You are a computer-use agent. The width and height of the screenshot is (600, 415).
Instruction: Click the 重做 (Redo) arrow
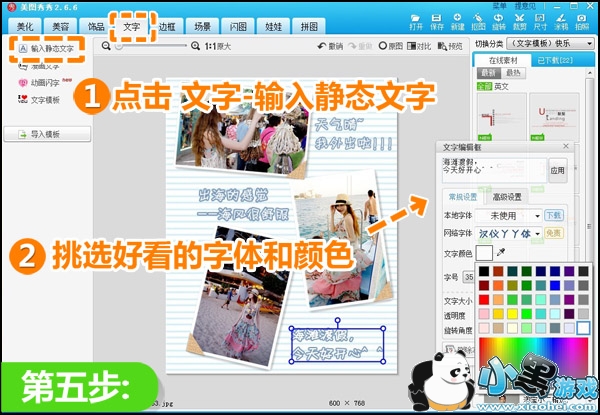360,46
